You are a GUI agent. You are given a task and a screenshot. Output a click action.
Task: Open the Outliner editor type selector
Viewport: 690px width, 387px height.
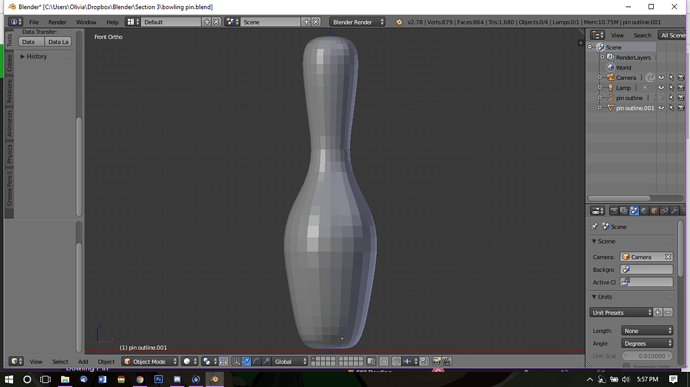pos(597,35)
